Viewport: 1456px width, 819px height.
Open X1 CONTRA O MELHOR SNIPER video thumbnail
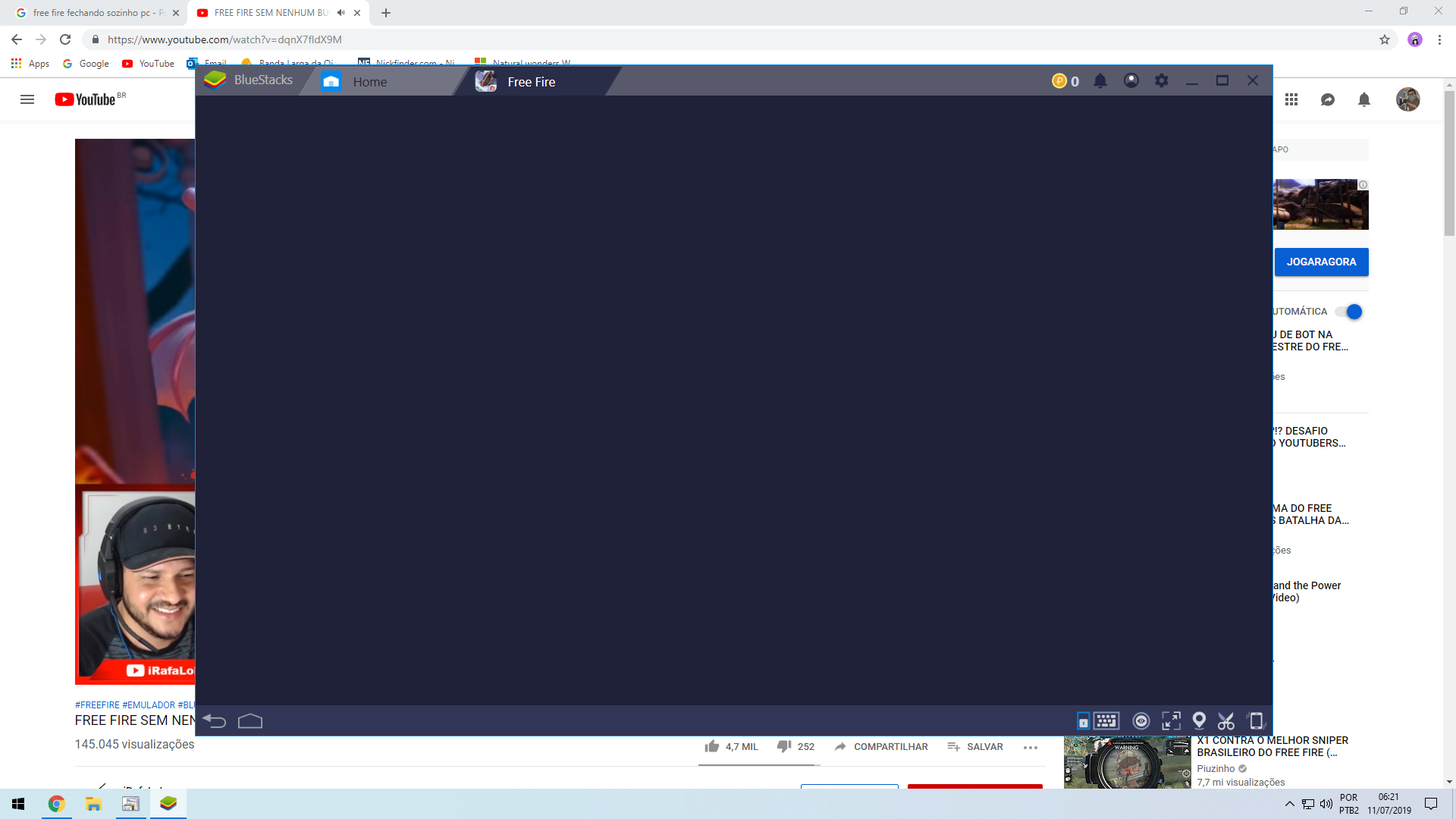tap(1127, 762)
